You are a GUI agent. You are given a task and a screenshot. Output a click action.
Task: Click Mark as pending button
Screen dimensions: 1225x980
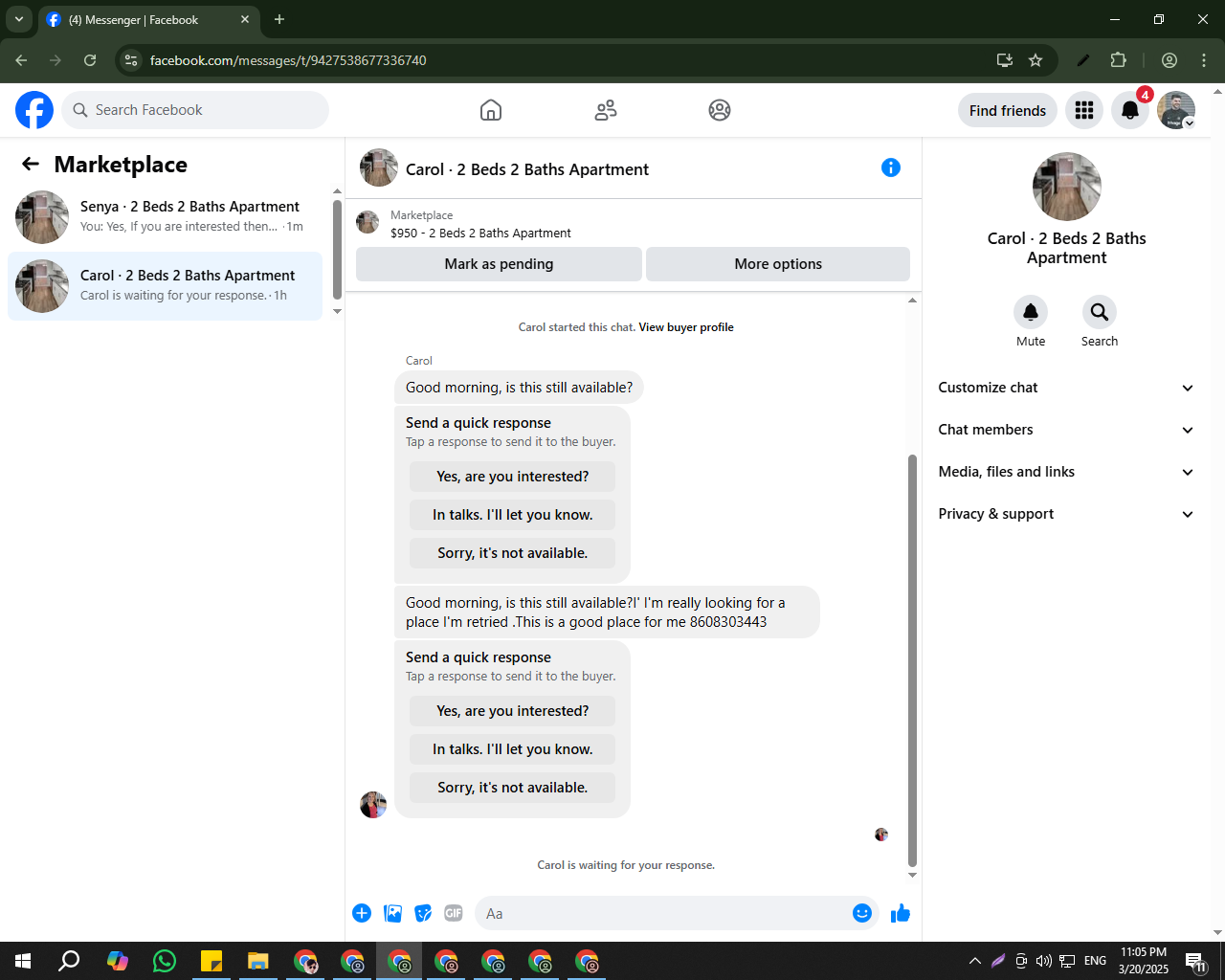[x=499, y=264]
